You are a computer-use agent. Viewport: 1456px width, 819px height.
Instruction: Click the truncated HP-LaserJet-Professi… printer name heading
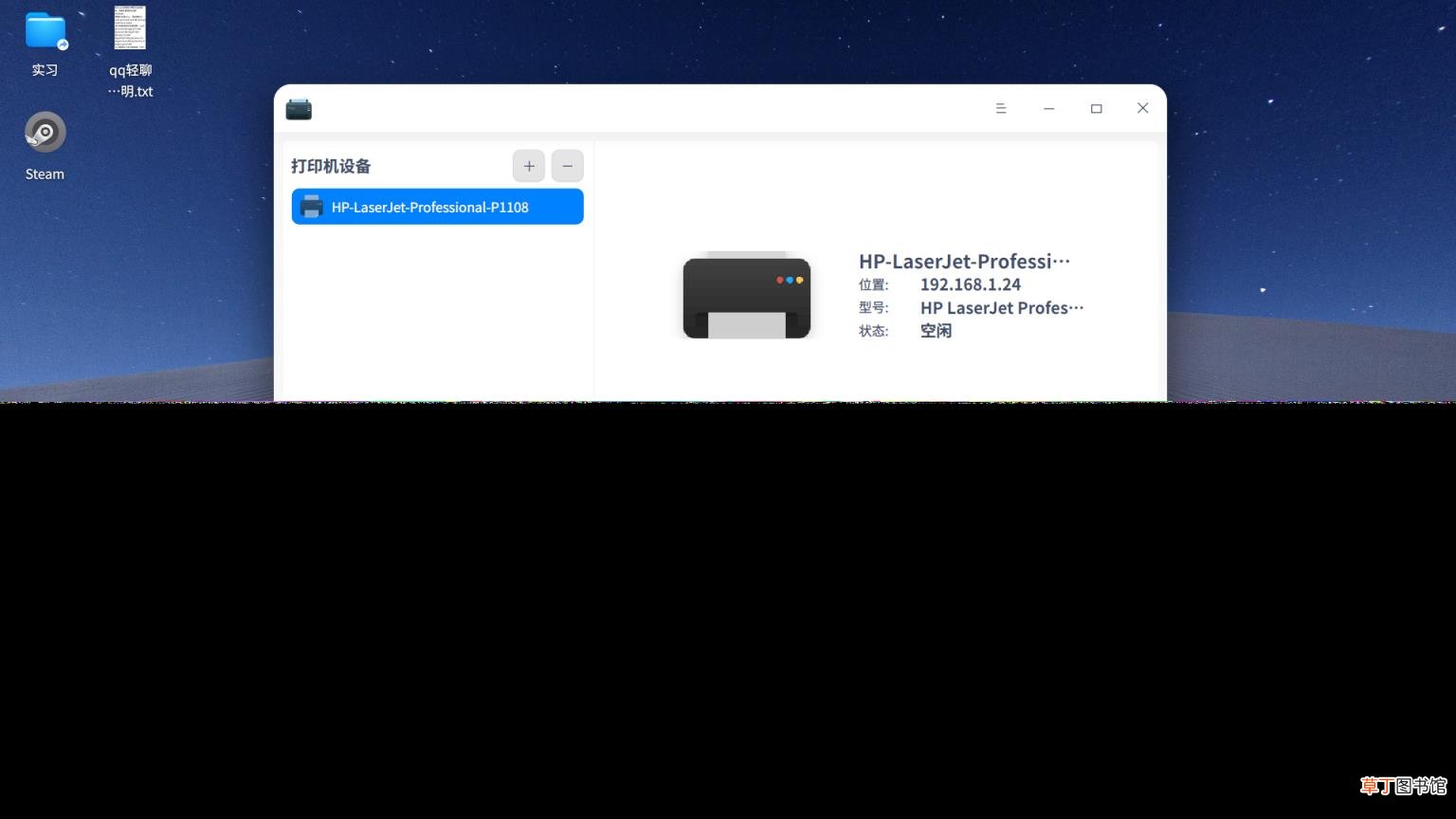964,261
